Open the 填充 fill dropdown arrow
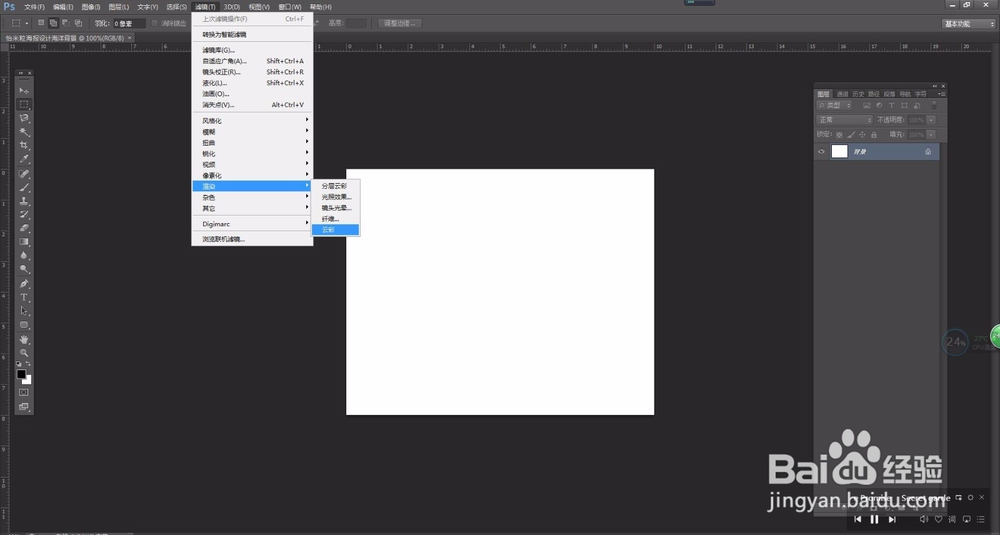This screenshot has height=535, width=1000. tap(932, 135)
